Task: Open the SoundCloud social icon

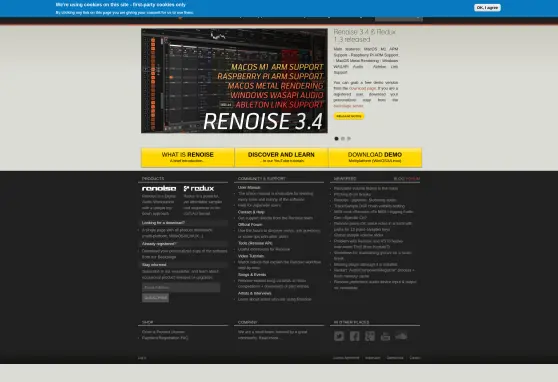Action: (x=401, y=336)
